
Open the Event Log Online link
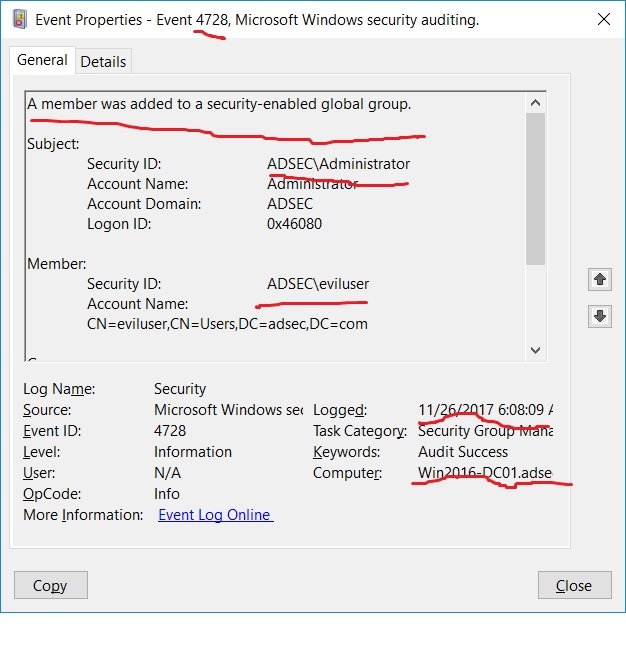(x=215, y=515)
